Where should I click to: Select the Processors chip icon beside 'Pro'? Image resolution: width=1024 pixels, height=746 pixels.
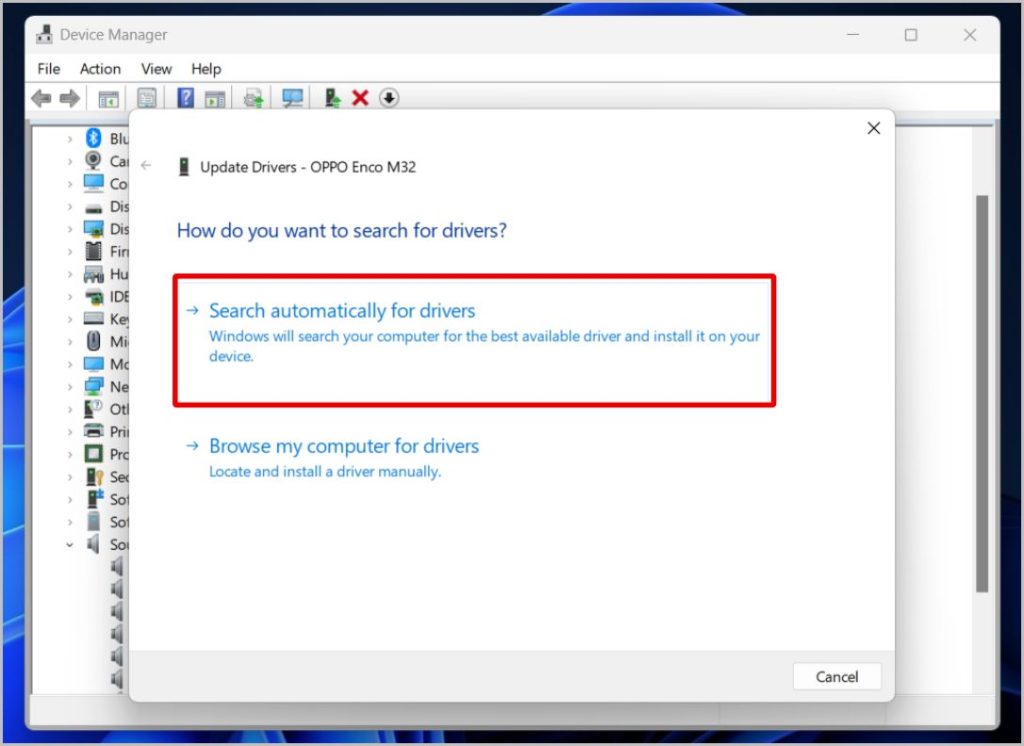(x=93, y=453)
